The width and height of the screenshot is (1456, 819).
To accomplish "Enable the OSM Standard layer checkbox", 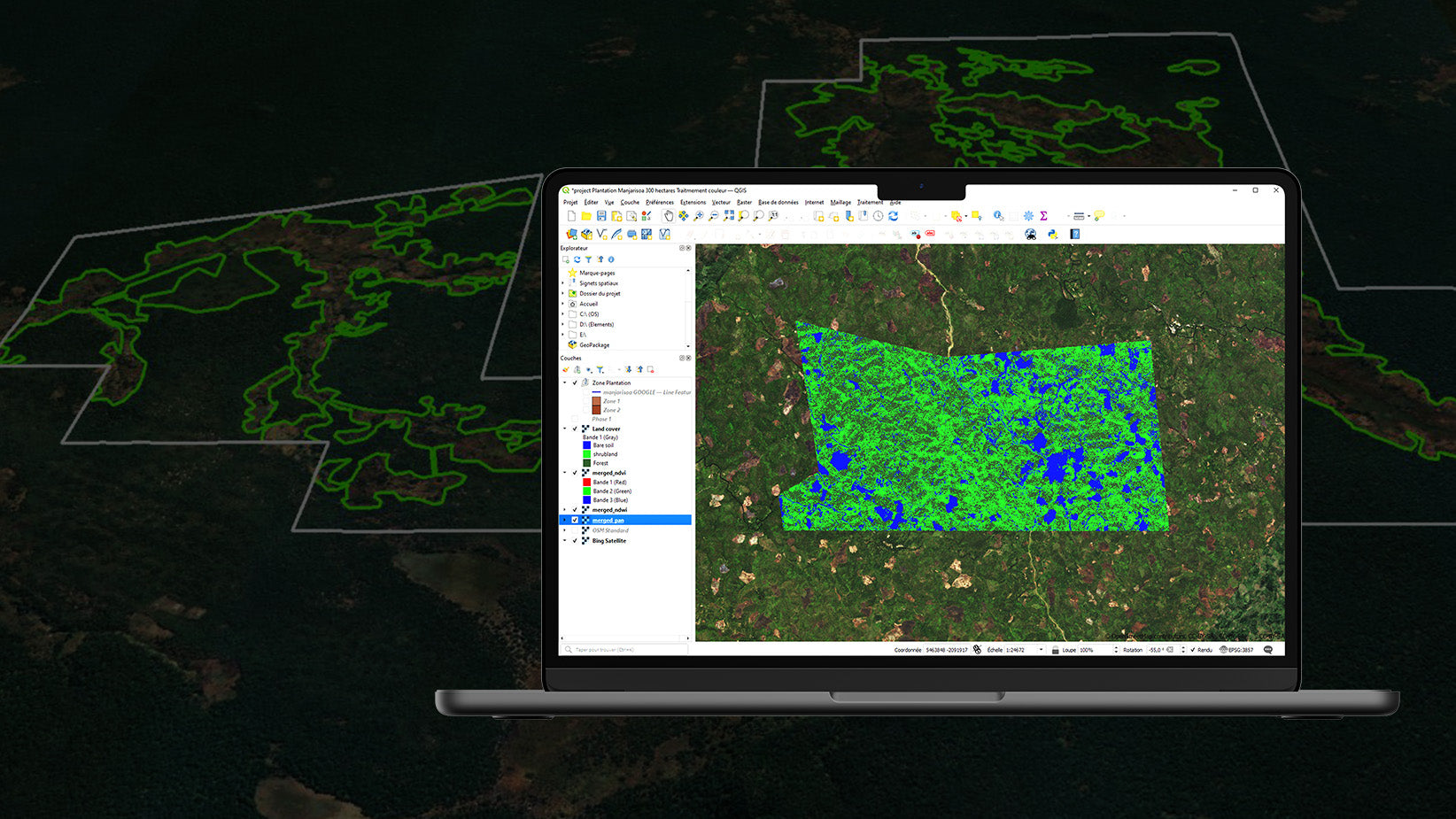I will (x=575, y=530).
